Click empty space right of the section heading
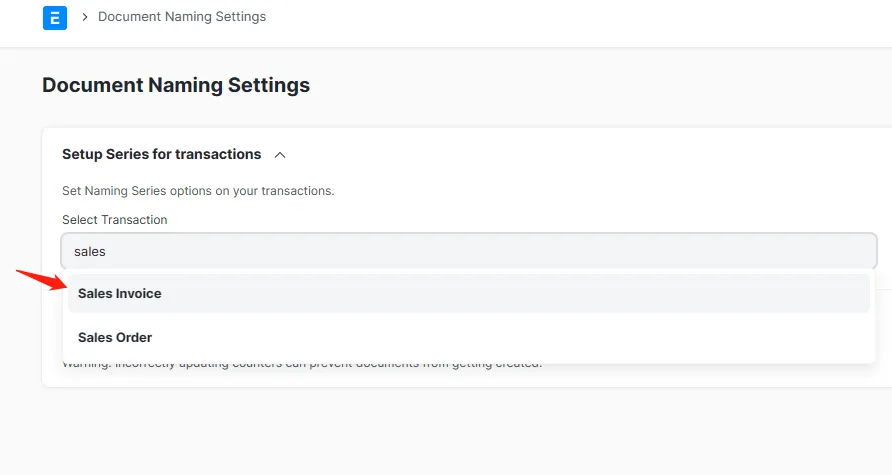The height and width of the screenshot is (475, 892). click(x=580, y=155)
